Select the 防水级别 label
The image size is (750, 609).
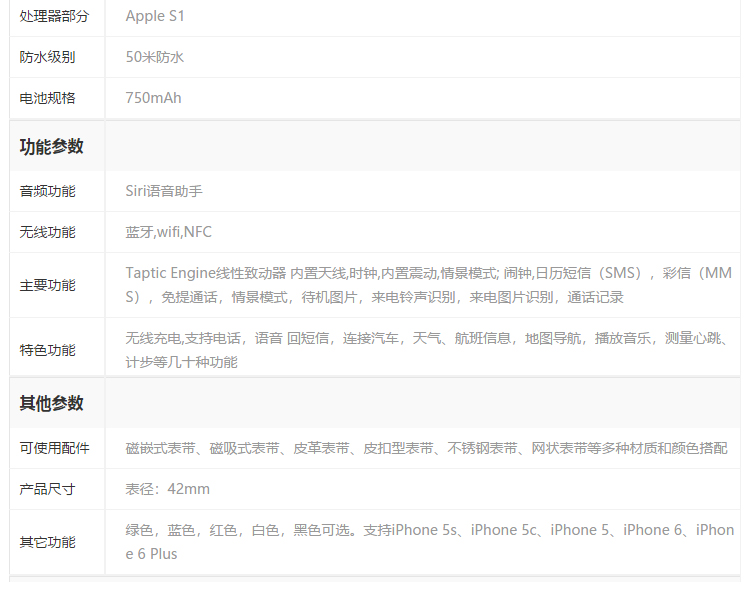click(x=47, y=57)
